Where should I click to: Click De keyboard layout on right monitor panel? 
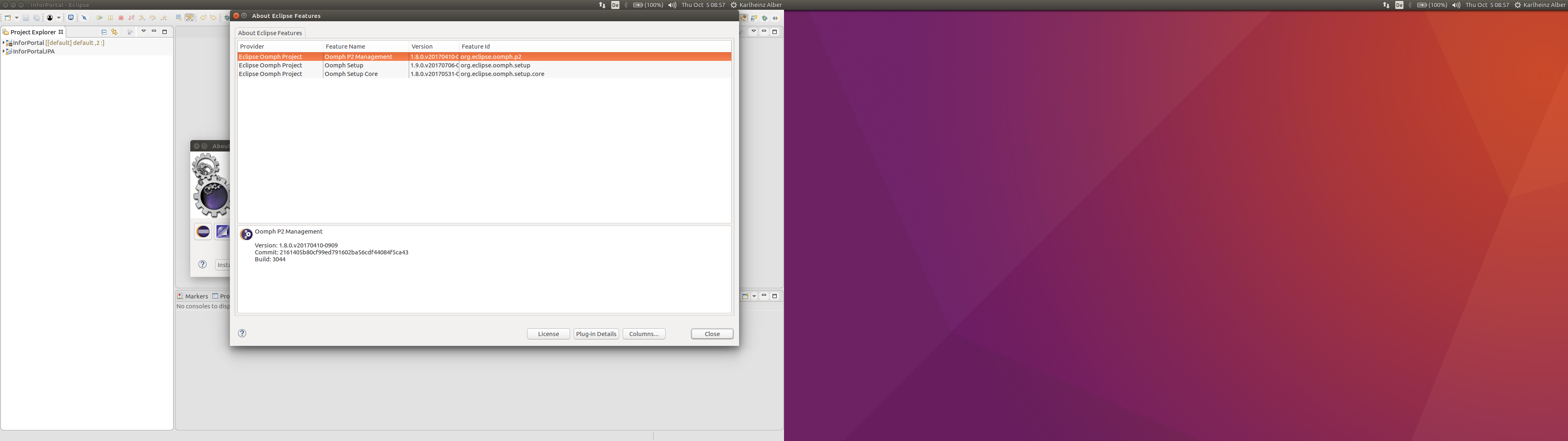click(x=1399, y=5)
